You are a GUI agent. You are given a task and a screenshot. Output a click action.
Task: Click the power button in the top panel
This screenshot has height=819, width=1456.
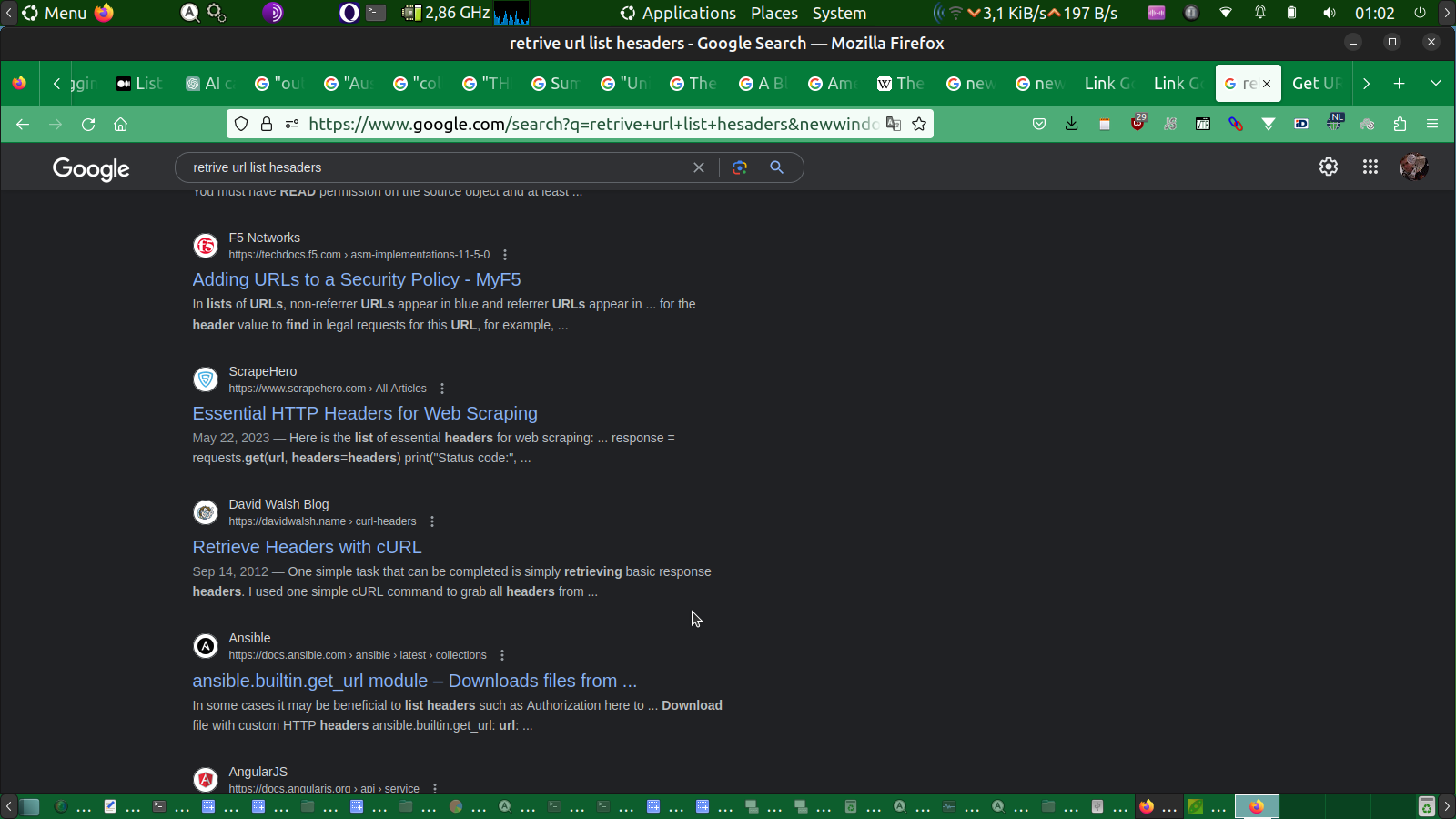[1420, 13]
